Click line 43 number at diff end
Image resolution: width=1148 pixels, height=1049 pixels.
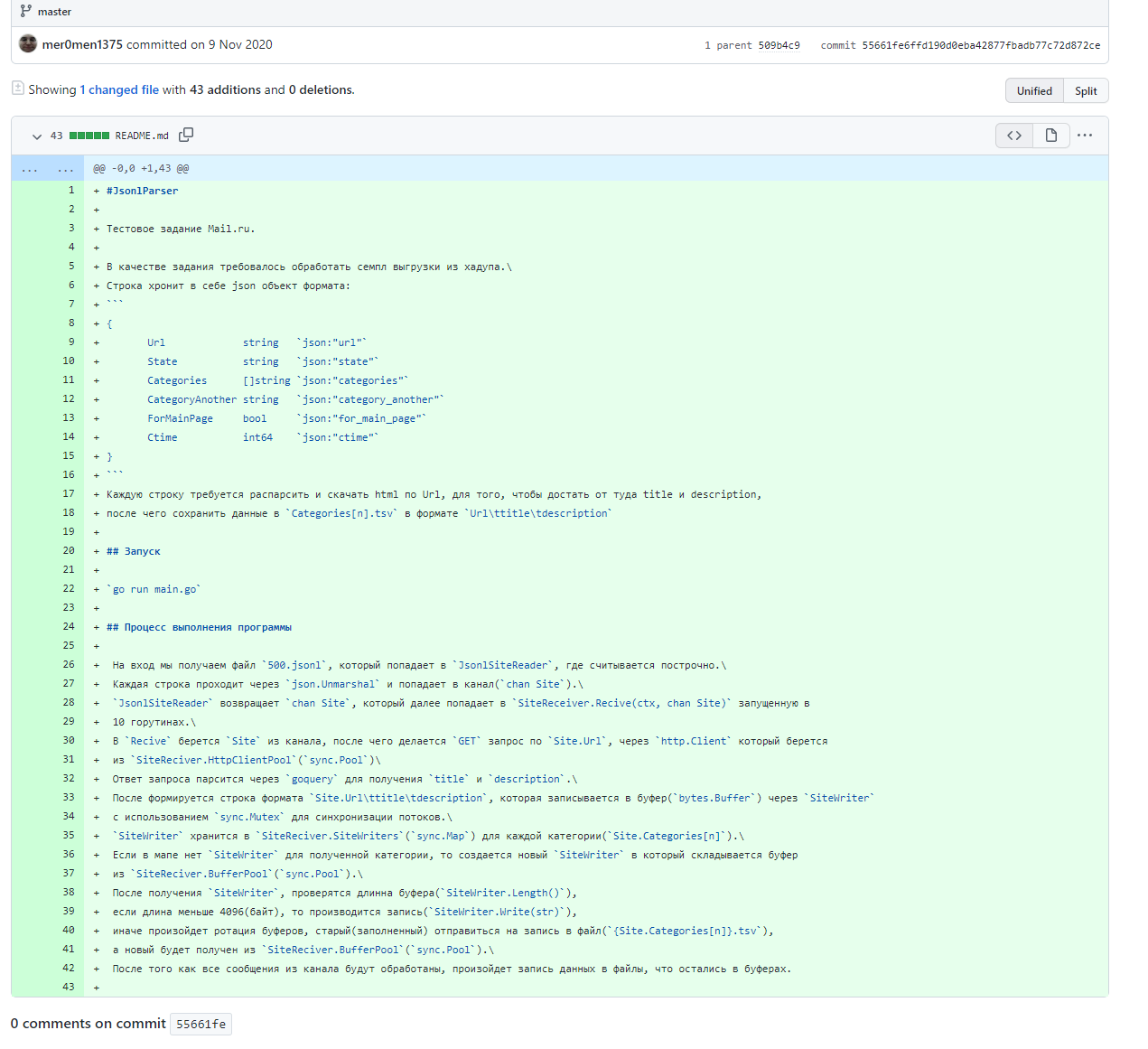[66, 987]
